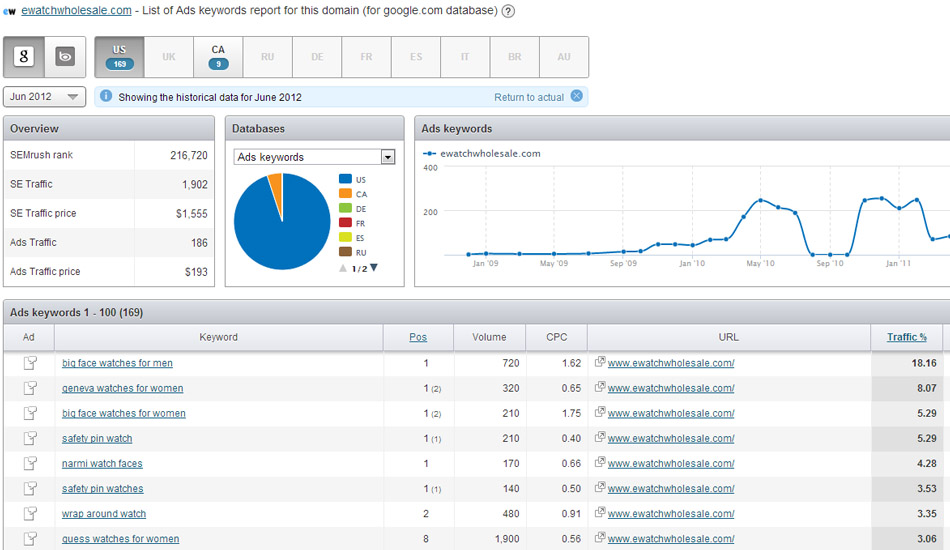This screenshot has width=950, height=550.
Task: Open external URL icon for narmi watch faces
Action: pyautogui.click(x=599, y=464)
